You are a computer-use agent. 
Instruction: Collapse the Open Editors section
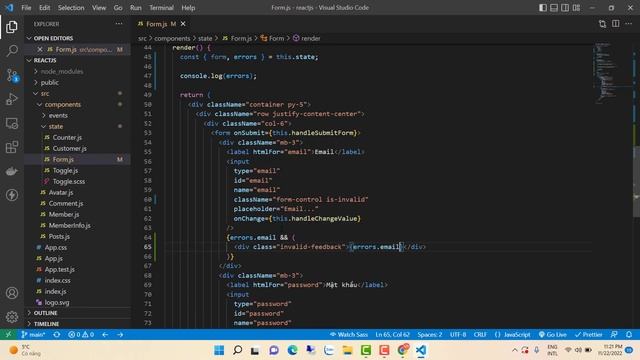click(78, 38)
